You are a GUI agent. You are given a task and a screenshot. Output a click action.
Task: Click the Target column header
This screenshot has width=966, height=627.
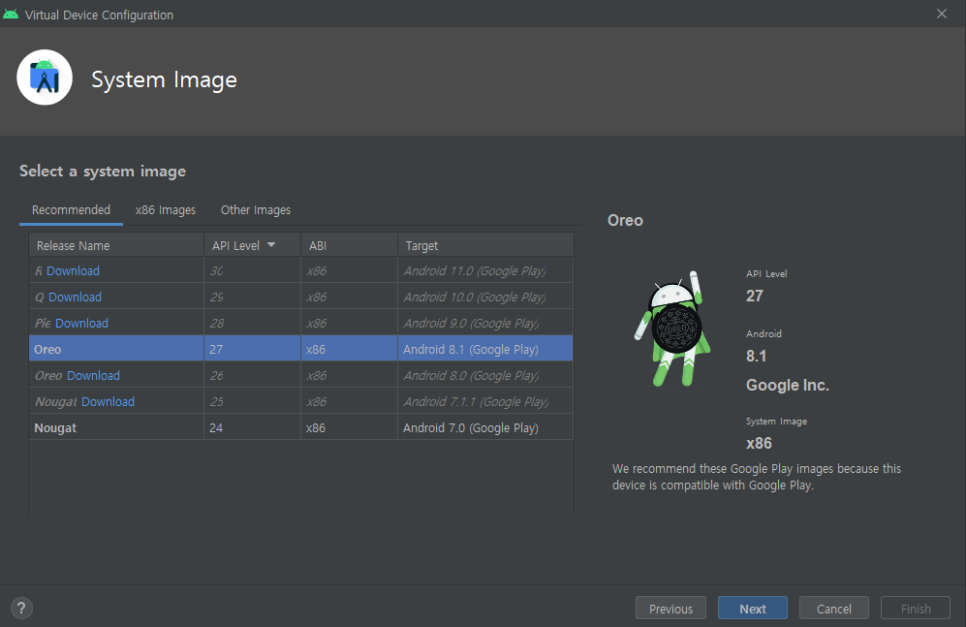[x=485, y=245]
